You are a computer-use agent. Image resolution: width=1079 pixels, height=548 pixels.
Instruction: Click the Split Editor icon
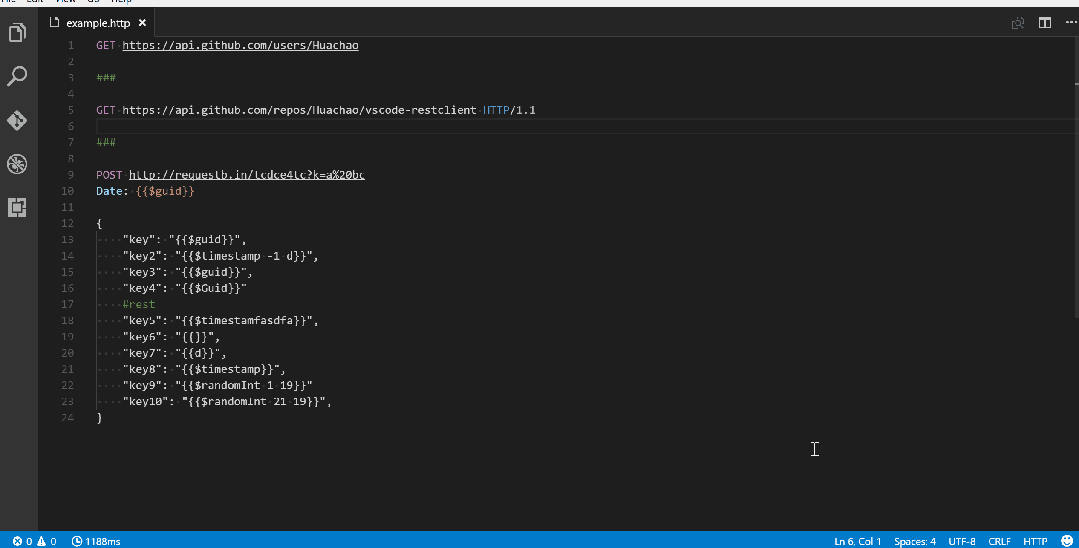tap(1045, 23)
